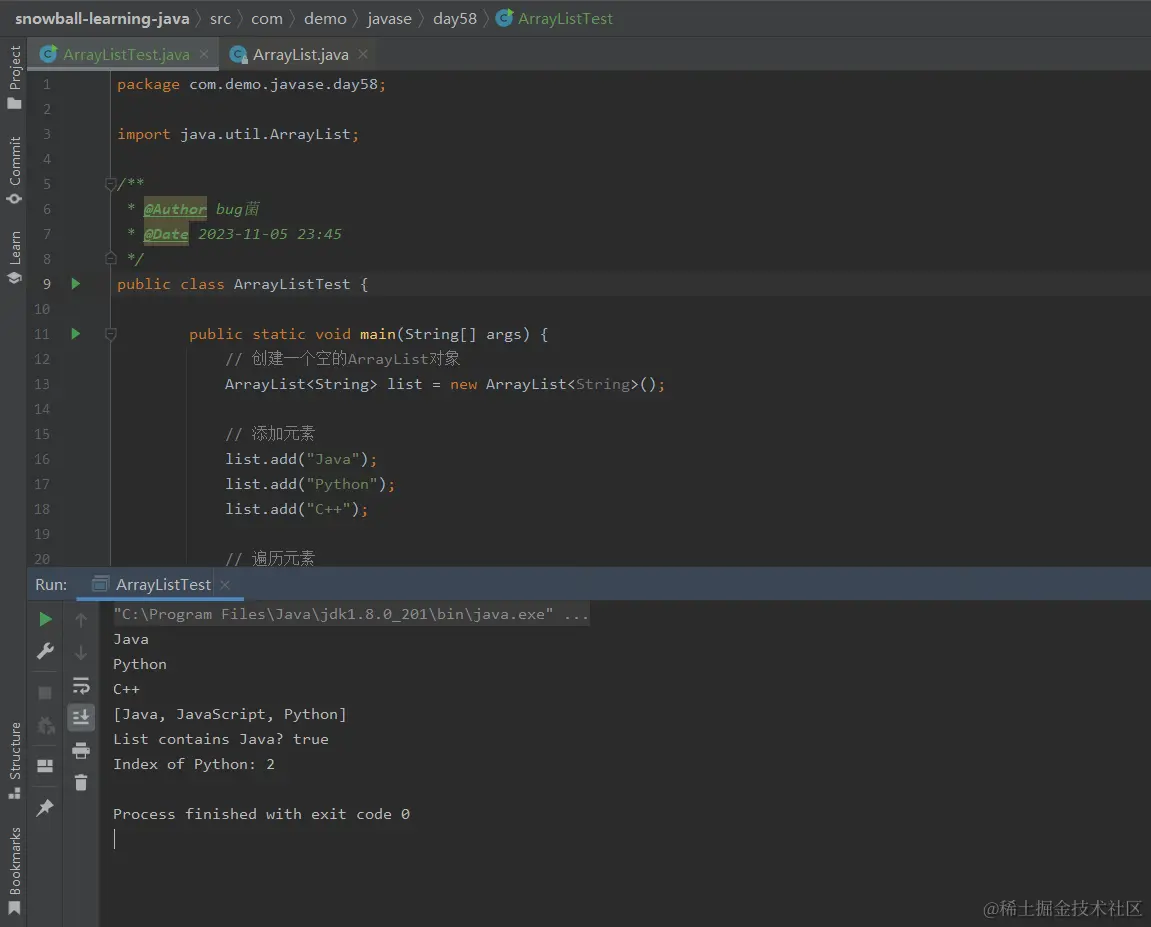The image size is (1151, 927).
Task: Switch to the ArrayList.java editor tab
Action: [300, 54]
